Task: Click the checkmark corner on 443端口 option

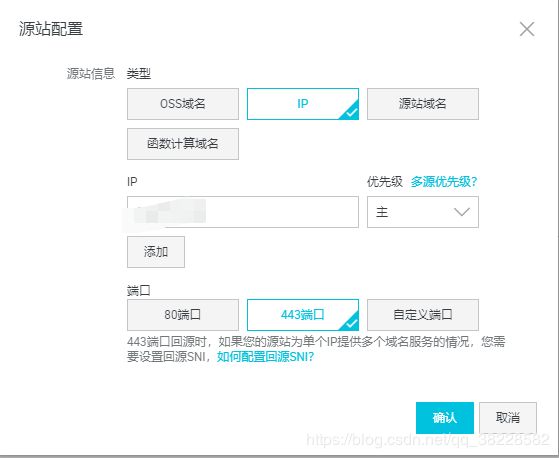Action: coord(351,323)
